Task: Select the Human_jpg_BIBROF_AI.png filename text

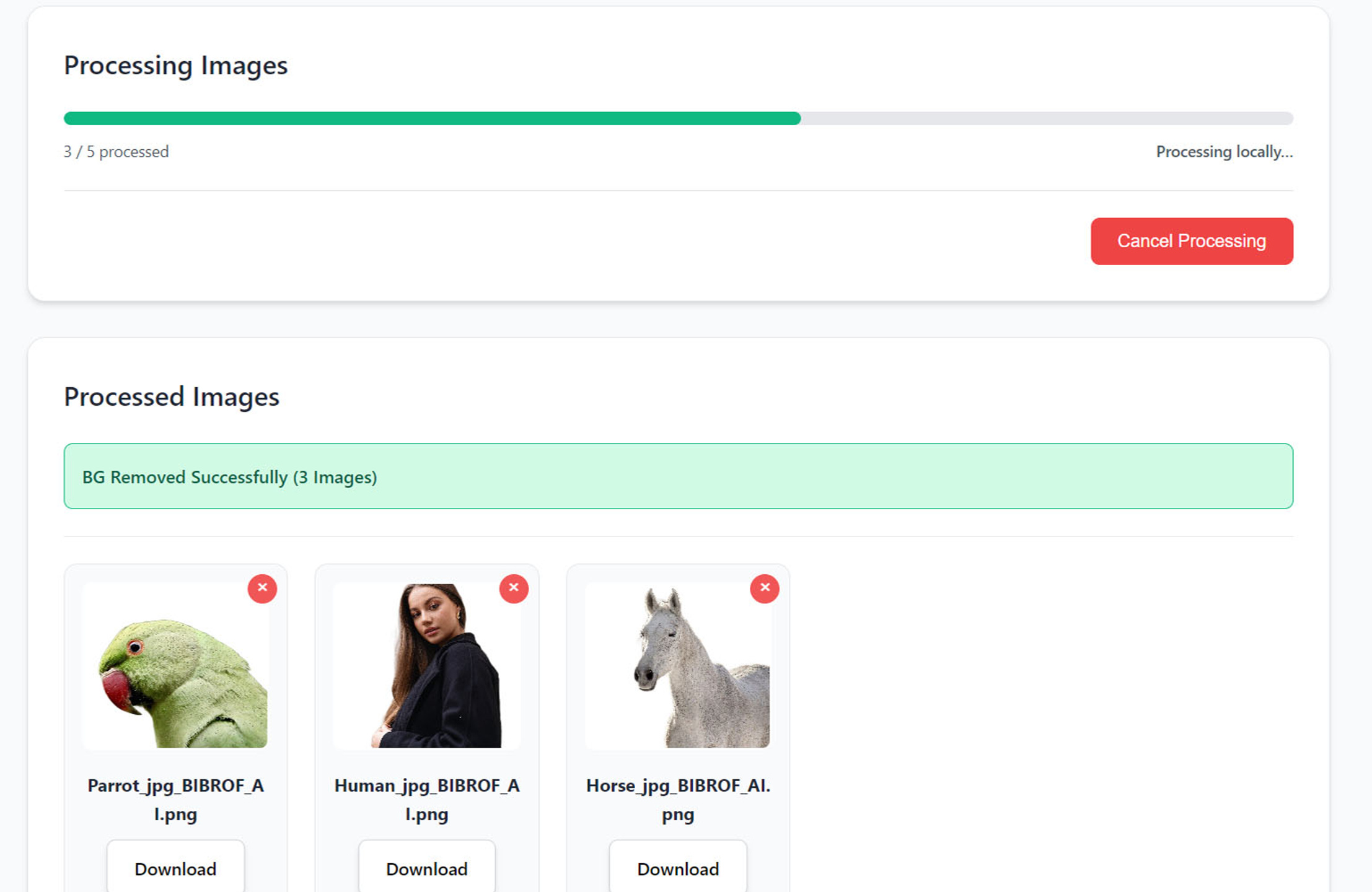Action: [427, 800]
